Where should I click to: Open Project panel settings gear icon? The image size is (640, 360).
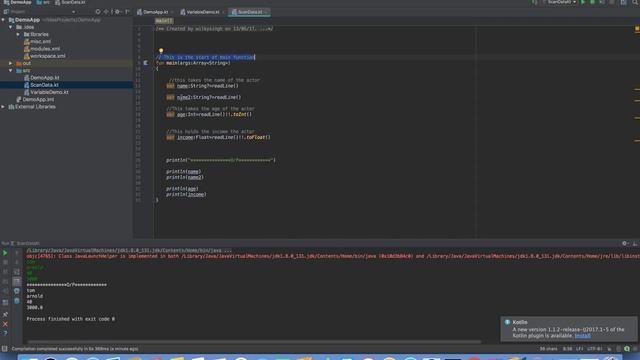click(x=117, y=12)
